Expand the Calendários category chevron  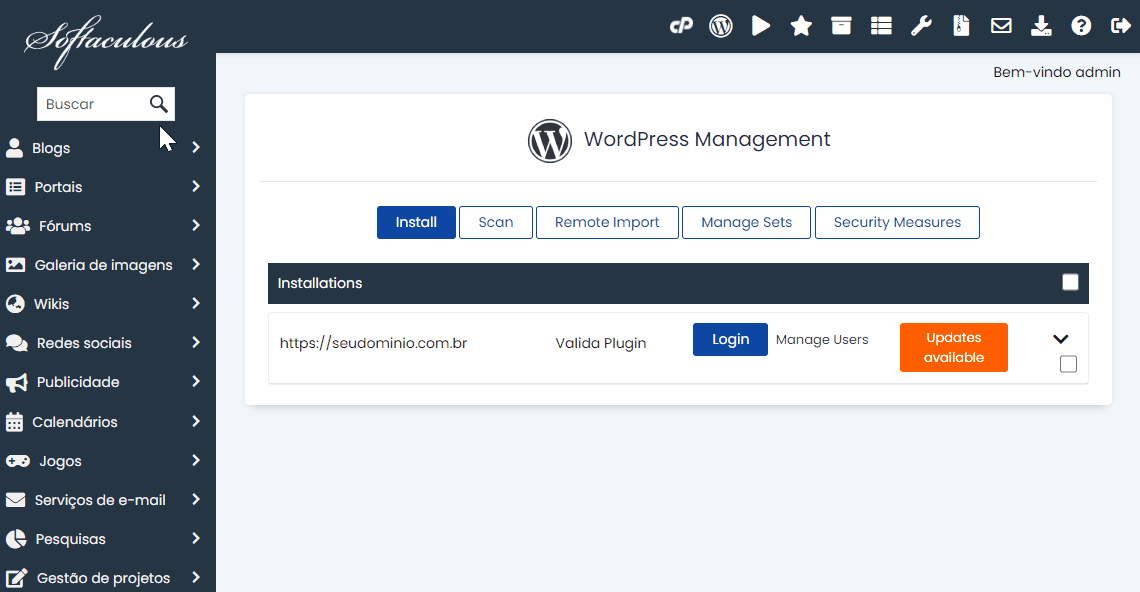[196, 421]
